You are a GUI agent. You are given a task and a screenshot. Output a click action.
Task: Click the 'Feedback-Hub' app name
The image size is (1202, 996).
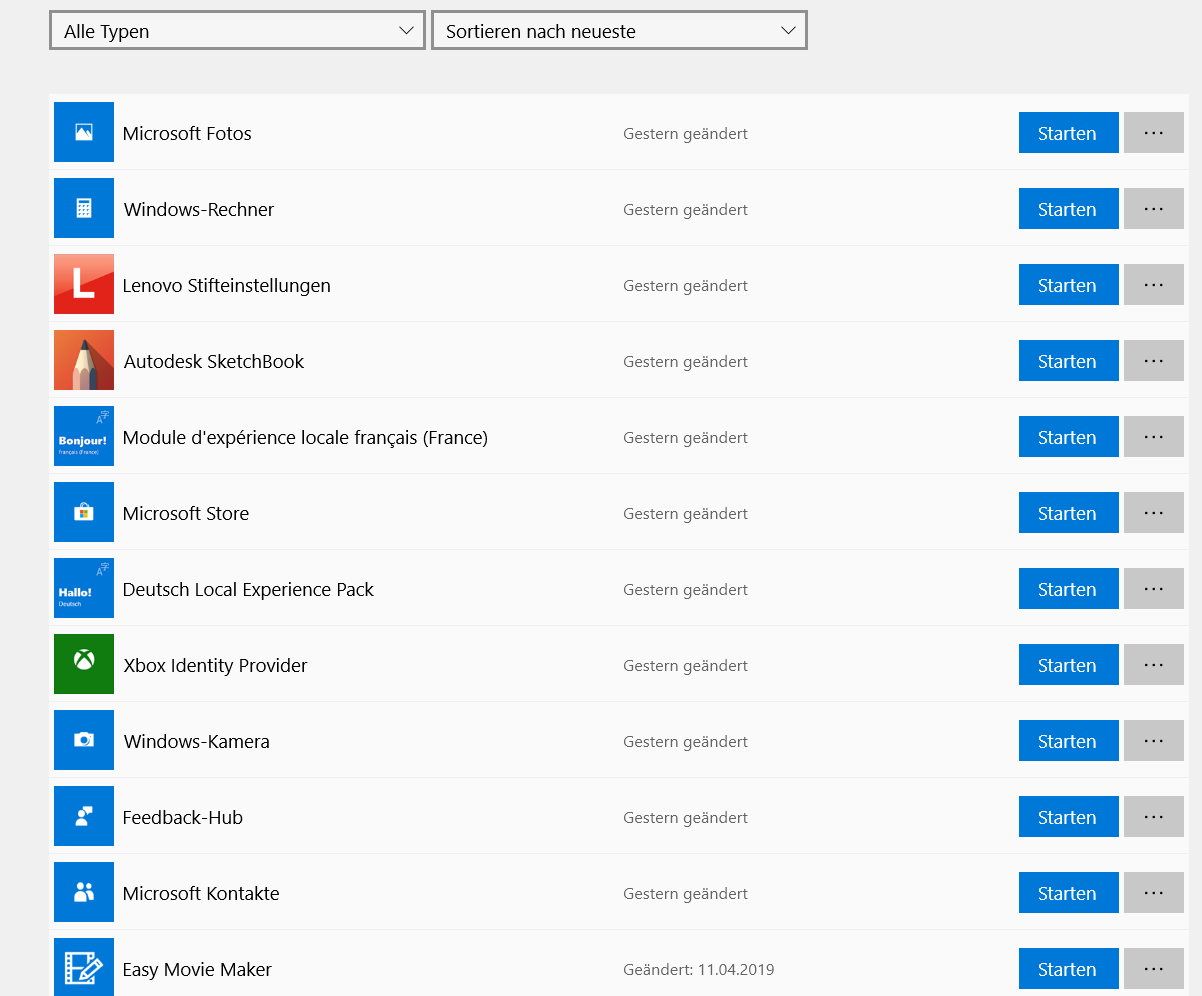pos(183,817)
